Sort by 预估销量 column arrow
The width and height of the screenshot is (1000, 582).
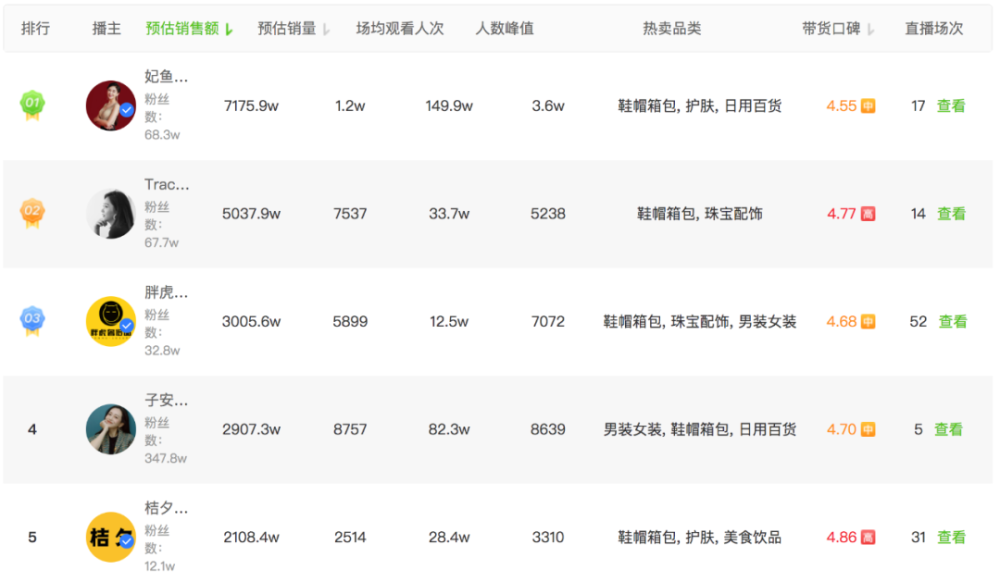[326, 29]
